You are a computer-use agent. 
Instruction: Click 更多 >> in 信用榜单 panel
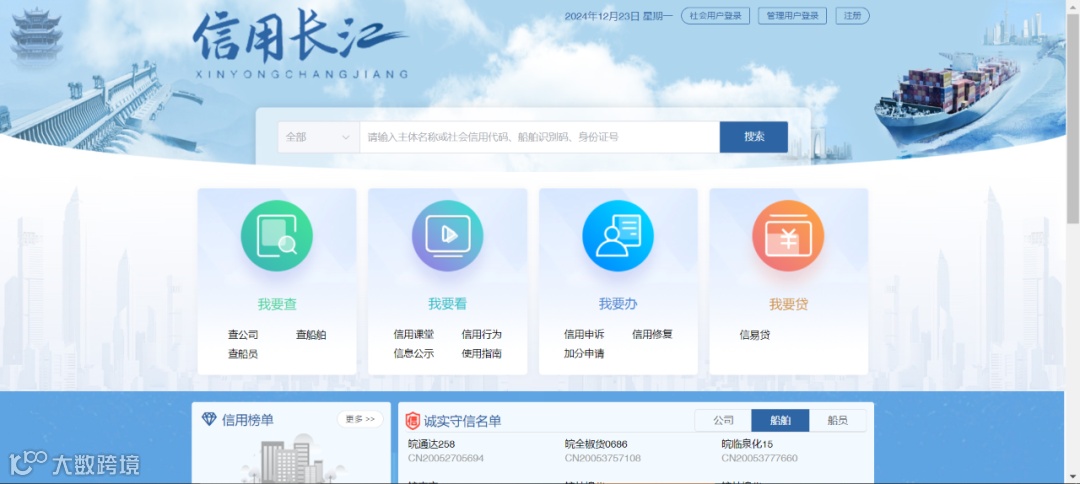tap(360, 419)
